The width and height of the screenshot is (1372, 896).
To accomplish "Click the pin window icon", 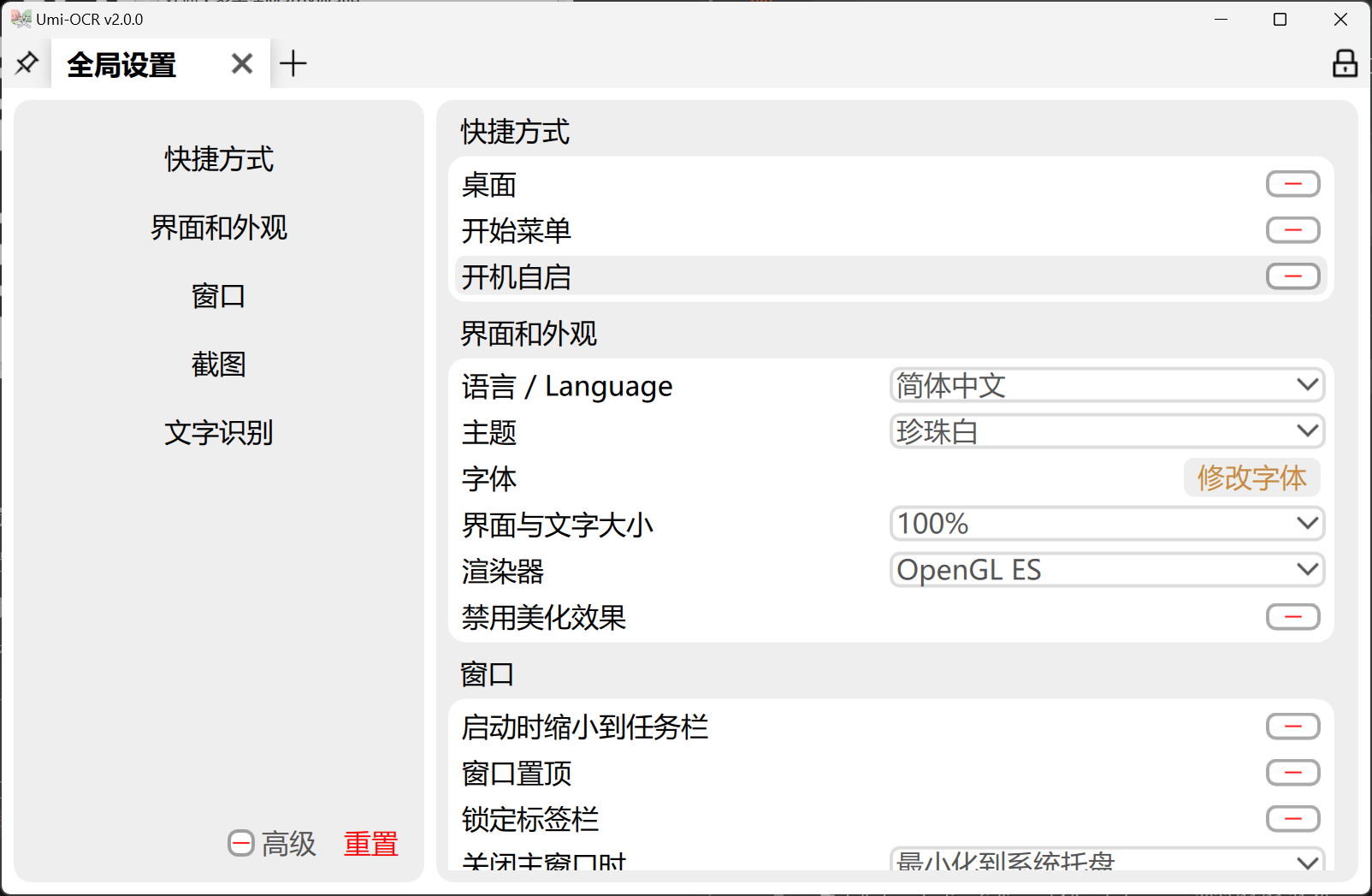I will 27,63.
